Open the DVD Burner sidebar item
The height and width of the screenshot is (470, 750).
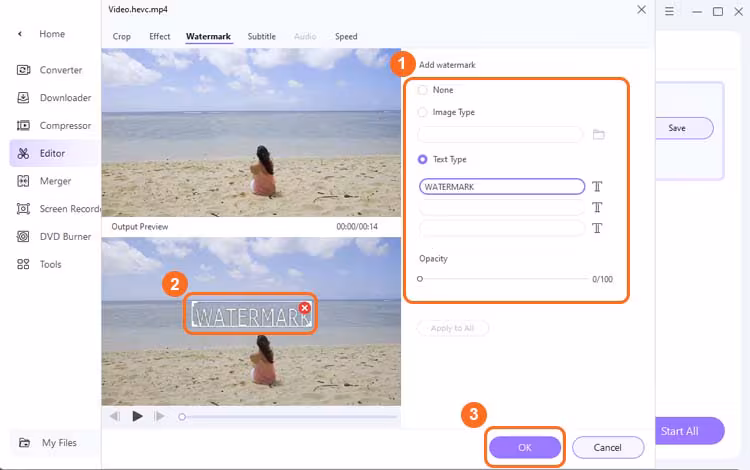pyautogui.click(x=54, y=236)
